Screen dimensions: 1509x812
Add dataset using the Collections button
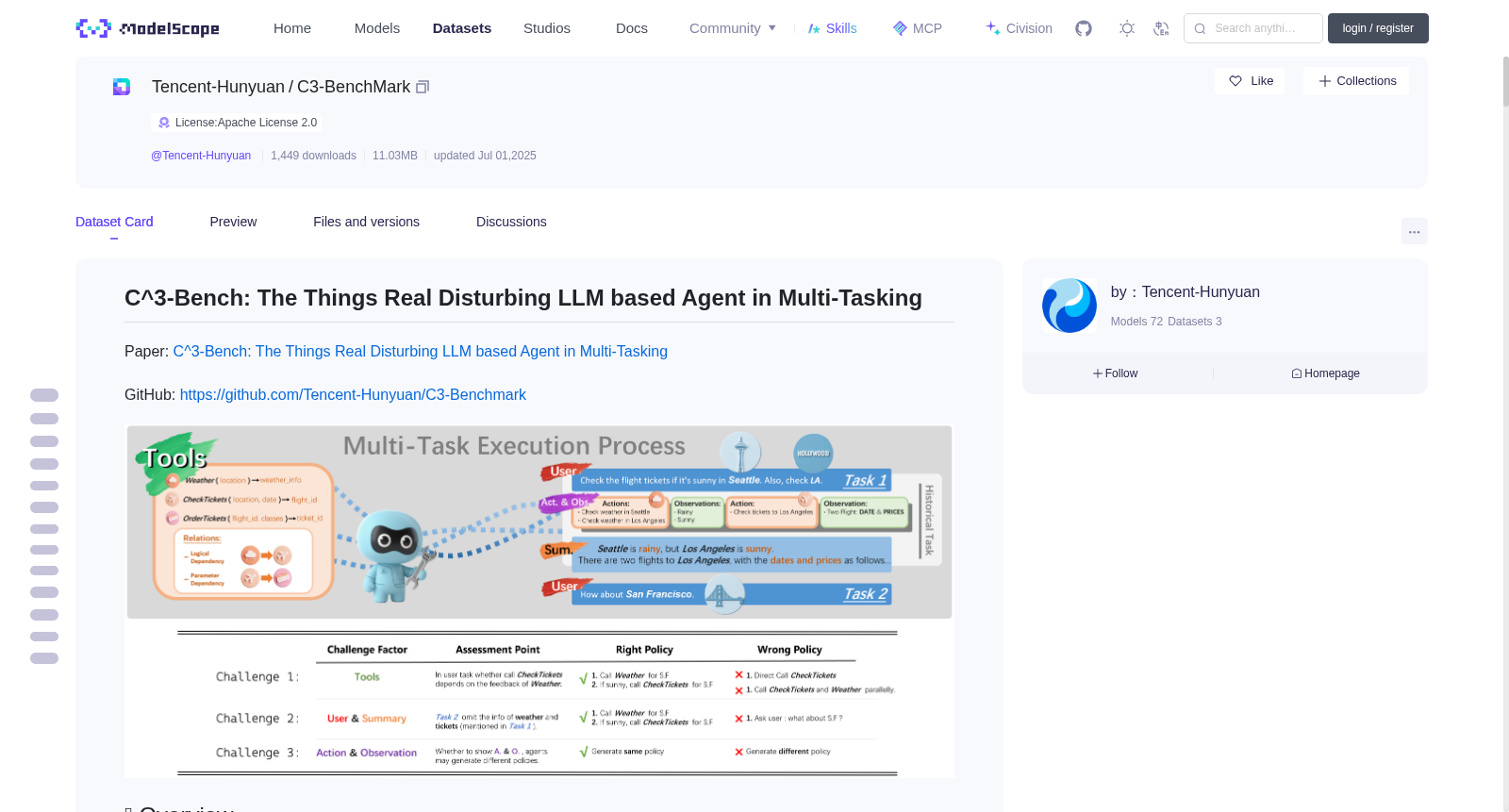[1356, 81]
